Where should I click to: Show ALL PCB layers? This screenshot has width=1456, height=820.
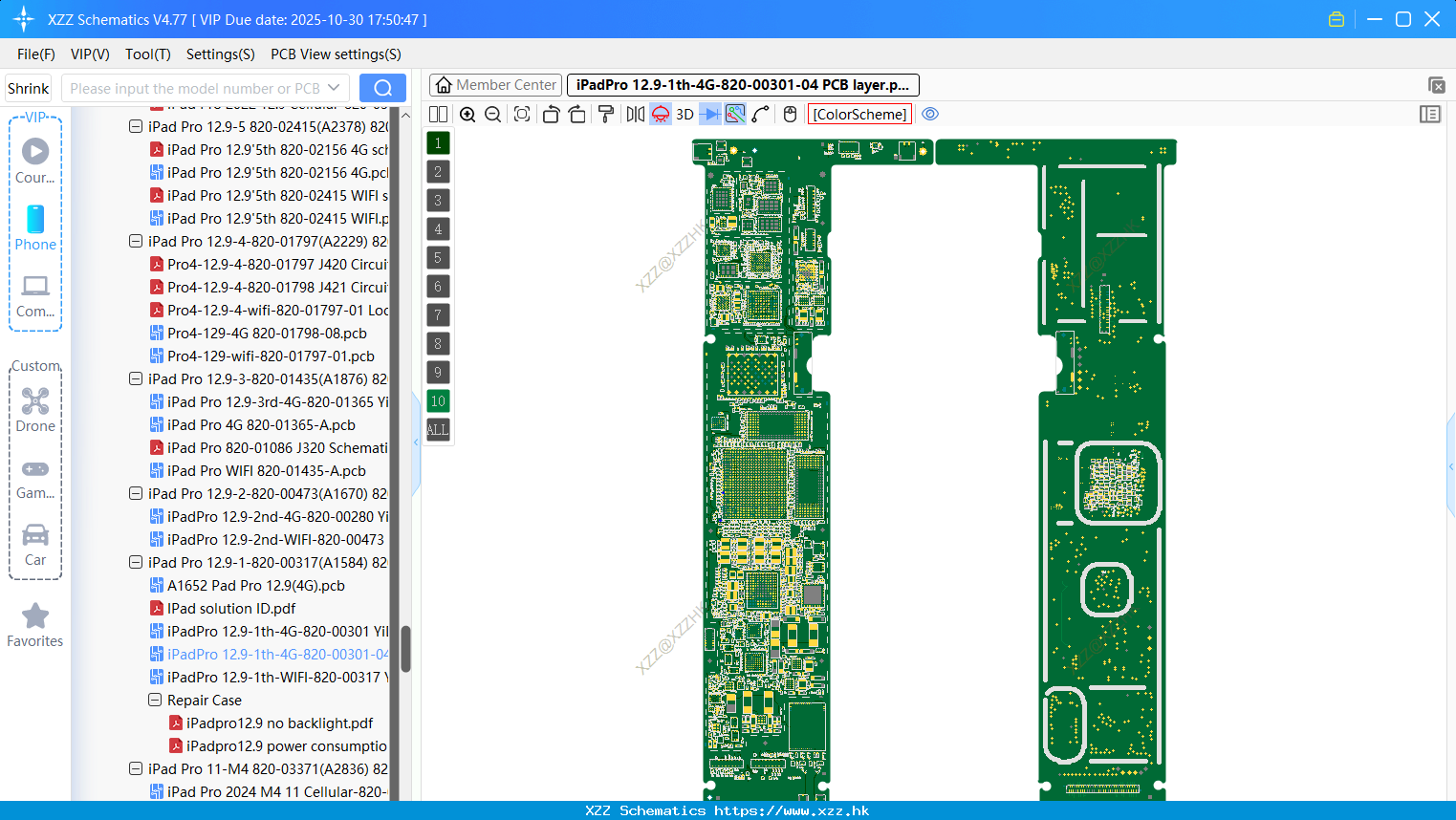[438, 430]
